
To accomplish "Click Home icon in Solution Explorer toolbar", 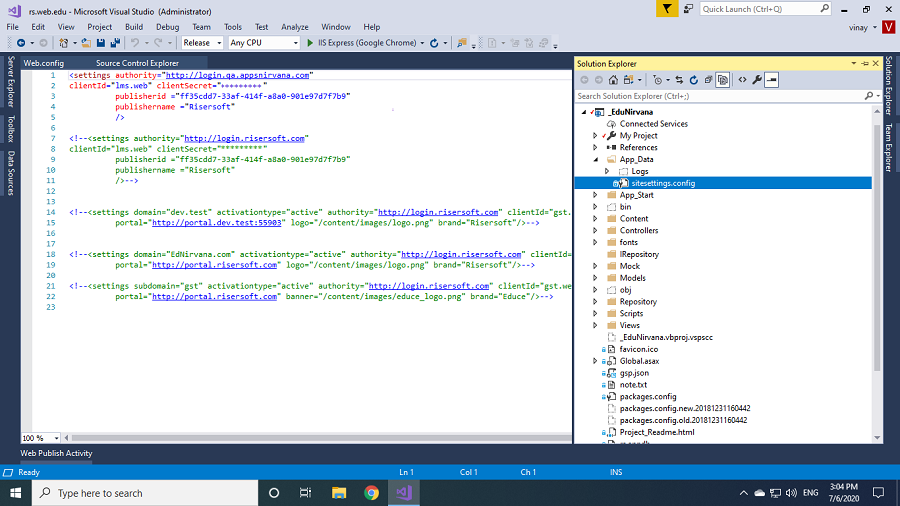I will tap(614, 80).
